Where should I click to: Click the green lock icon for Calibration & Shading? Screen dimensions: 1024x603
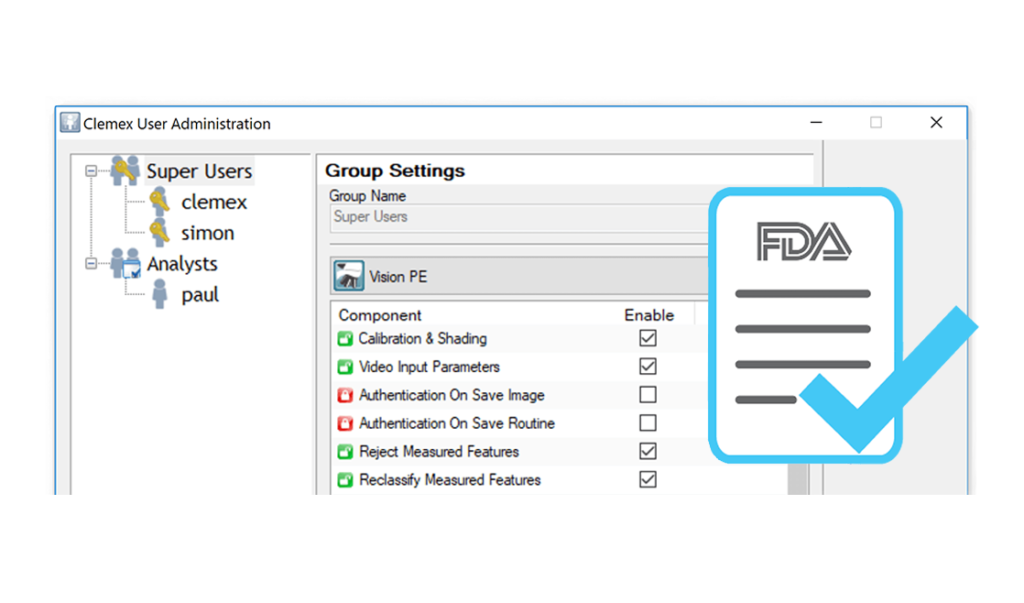pyautogui.click(x=345, y=339)
